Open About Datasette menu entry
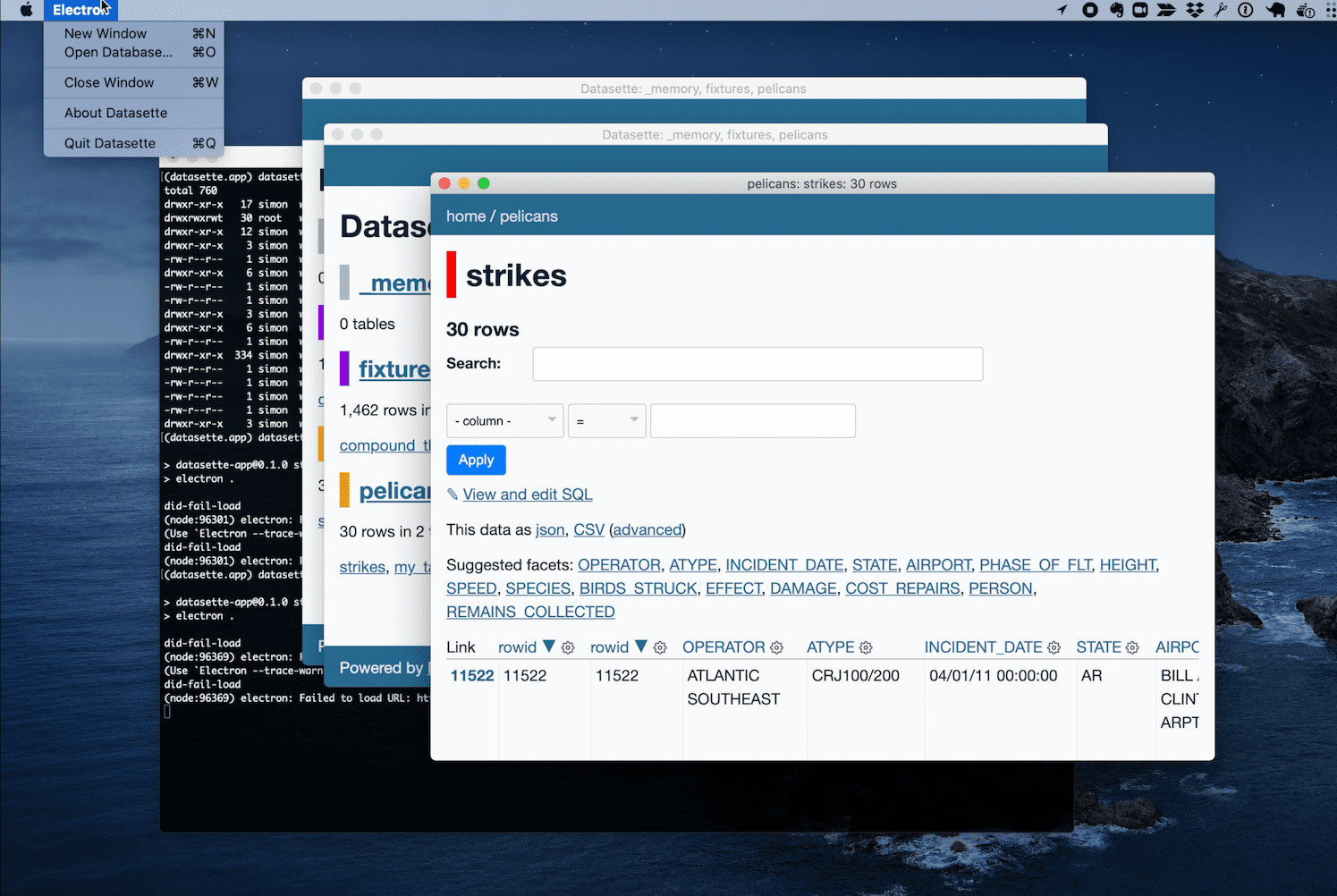The height and width of the screenshot is (896, 1337). (x=134, y=113)
